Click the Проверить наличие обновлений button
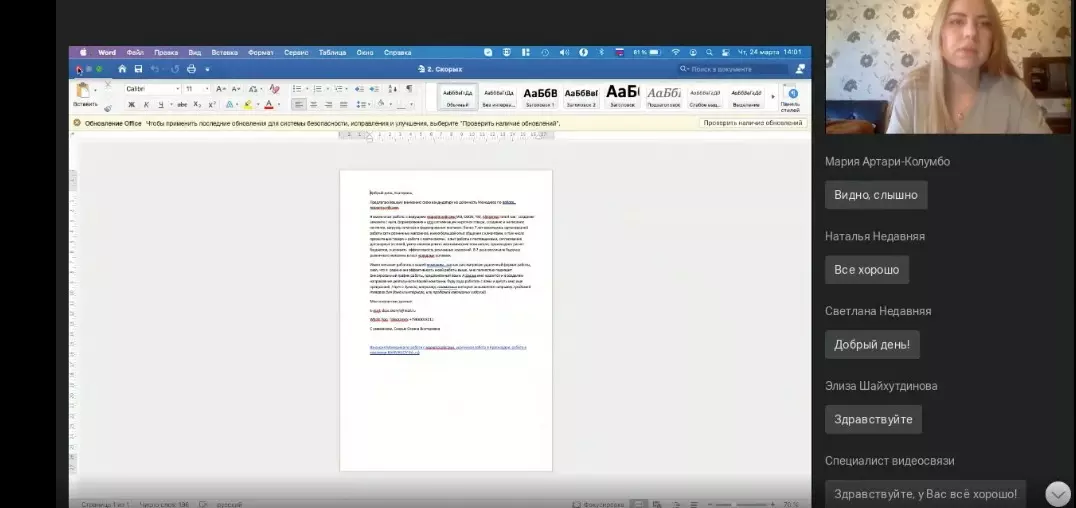Viewport: 1076px width, 508px height. [x=752, y=123]
